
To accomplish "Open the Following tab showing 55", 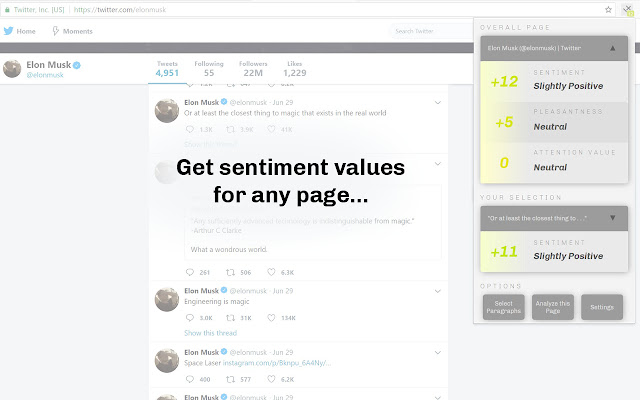I will pos(209,69).
